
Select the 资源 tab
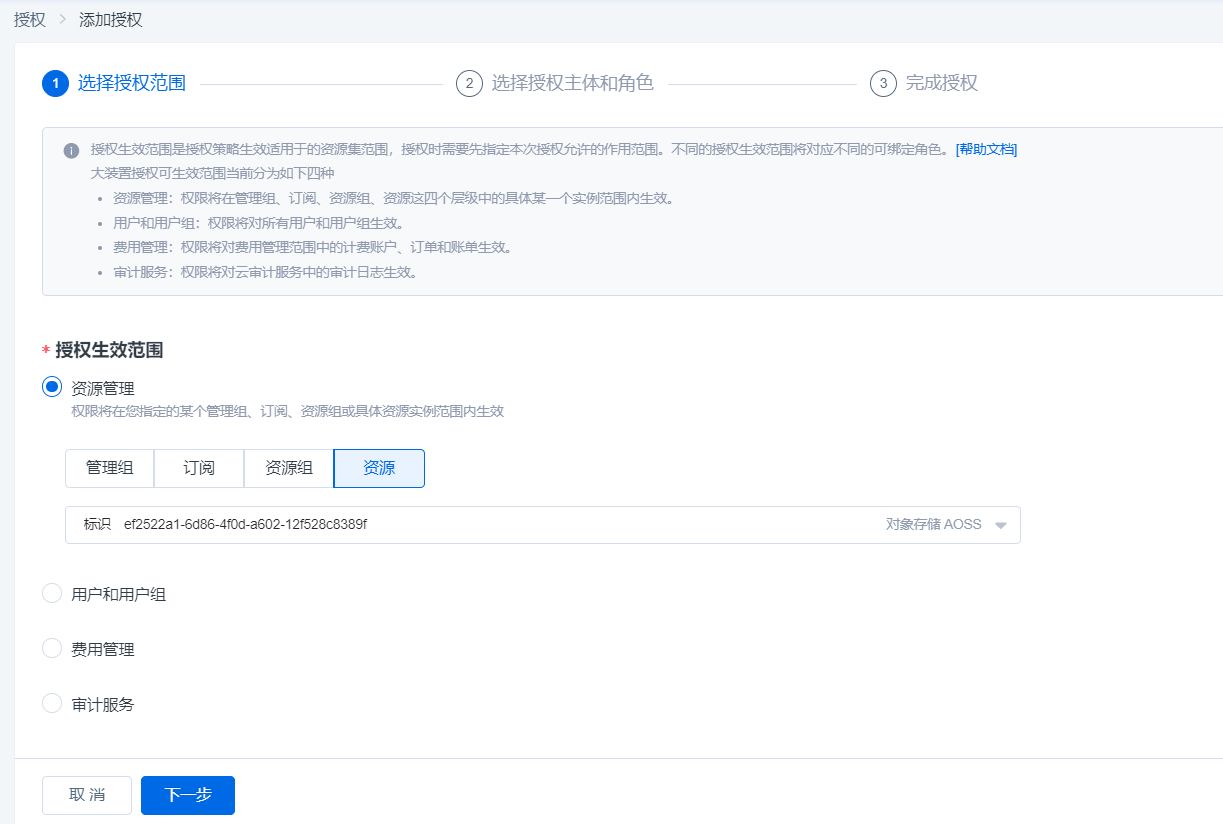[x=379, y=468]
